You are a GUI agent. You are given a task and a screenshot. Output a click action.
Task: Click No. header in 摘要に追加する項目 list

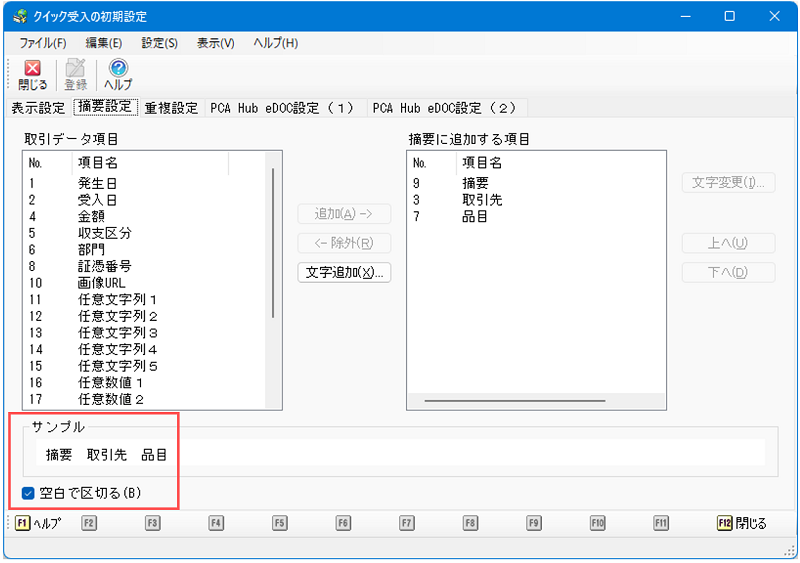point(432,163)
